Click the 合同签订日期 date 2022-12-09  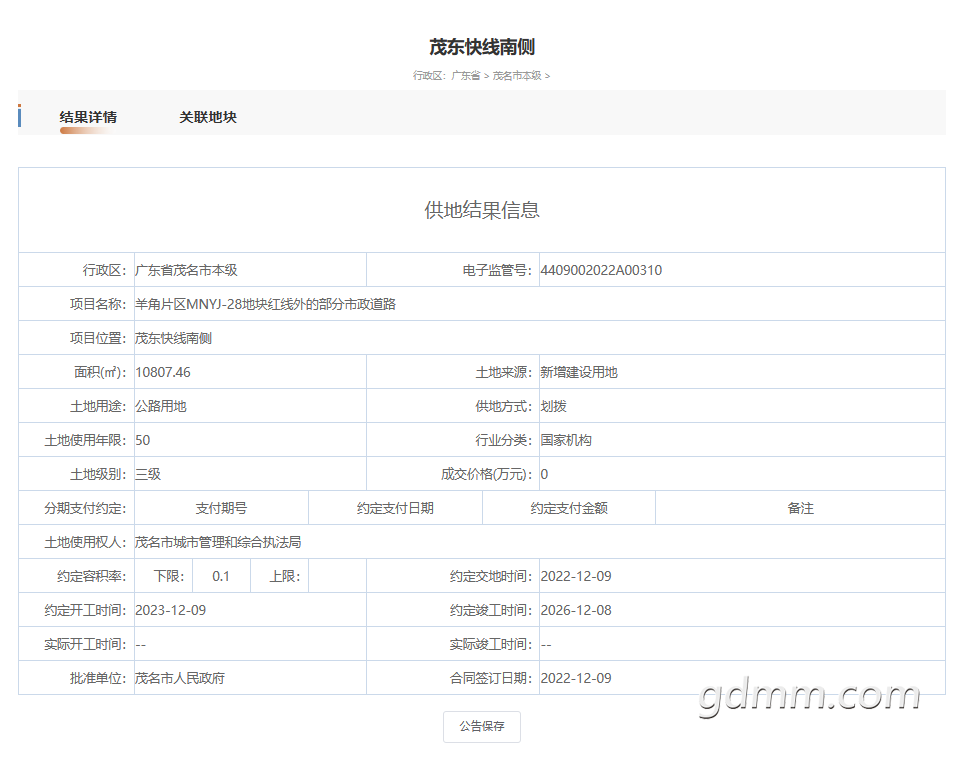576,678
